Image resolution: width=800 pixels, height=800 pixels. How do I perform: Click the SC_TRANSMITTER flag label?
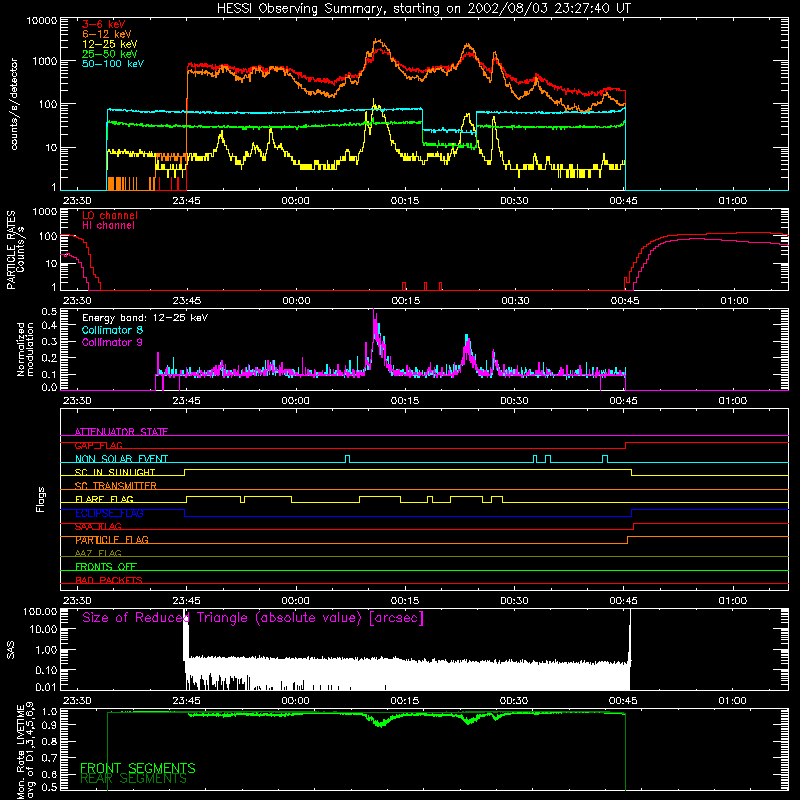(115, 486)
